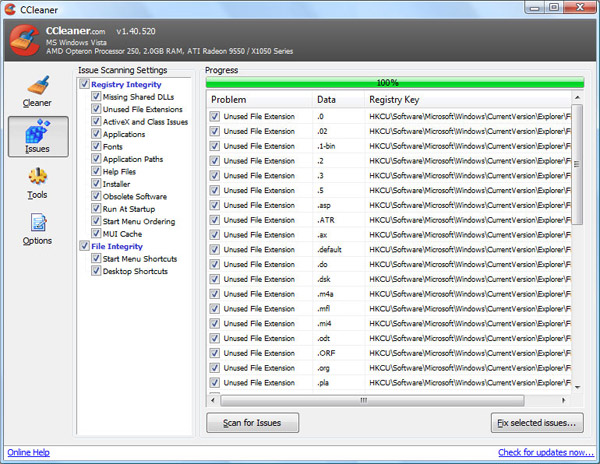
Task: Uncheck the .asp extension issue
Action: click(215, 205)
